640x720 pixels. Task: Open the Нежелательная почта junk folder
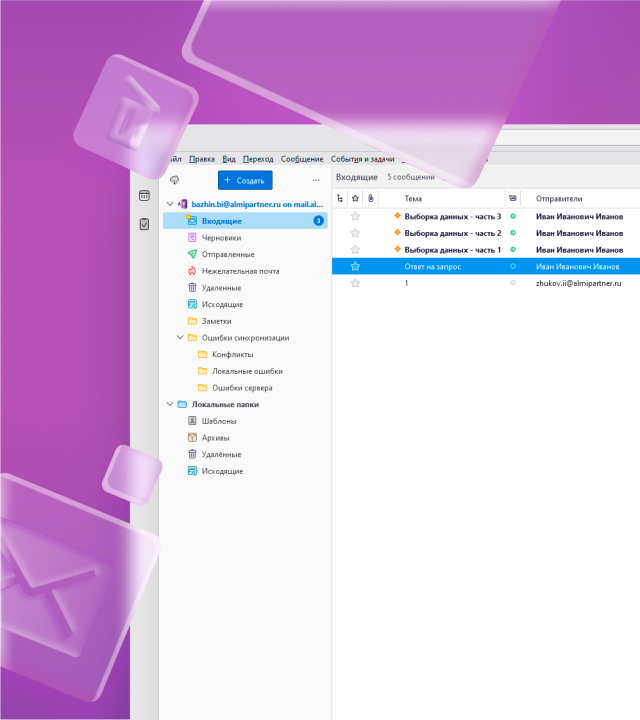(240, 271)
